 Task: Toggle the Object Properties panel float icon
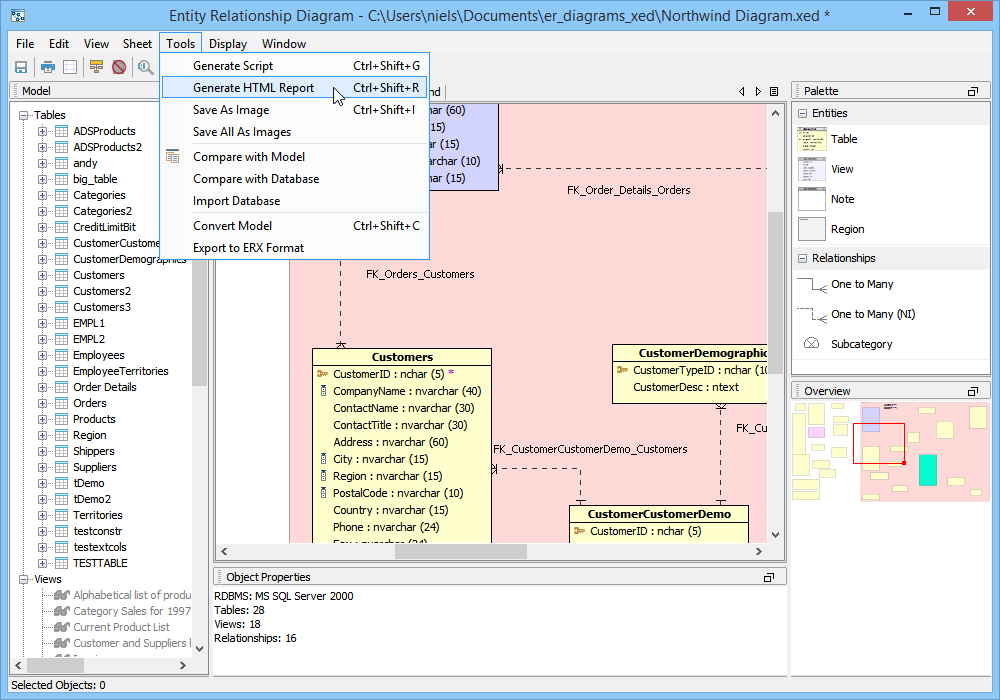click(x=769, y=577)
